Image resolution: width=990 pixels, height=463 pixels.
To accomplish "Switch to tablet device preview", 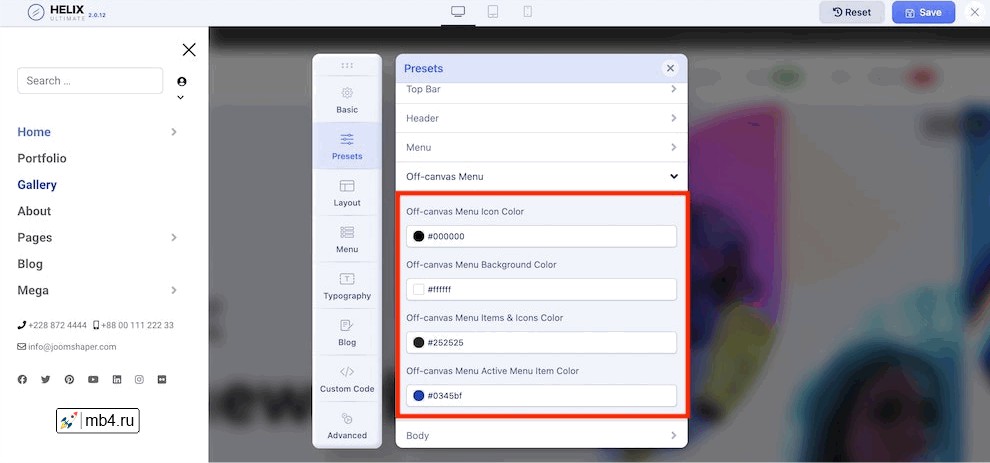I will point(493,12).
